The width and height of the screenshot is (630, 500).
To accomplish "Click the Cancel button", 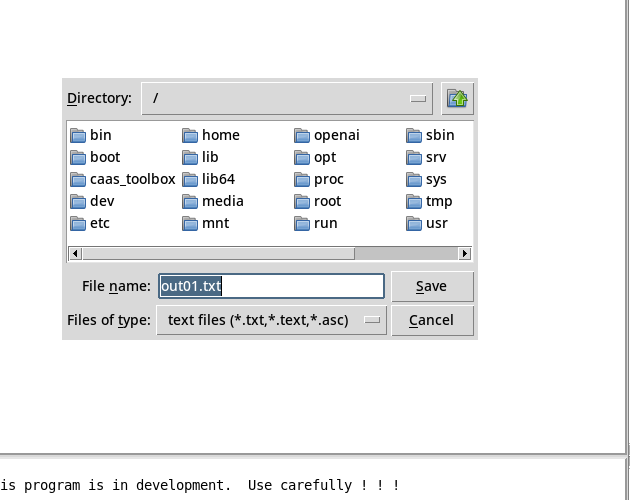I will (x=432, y=320).
